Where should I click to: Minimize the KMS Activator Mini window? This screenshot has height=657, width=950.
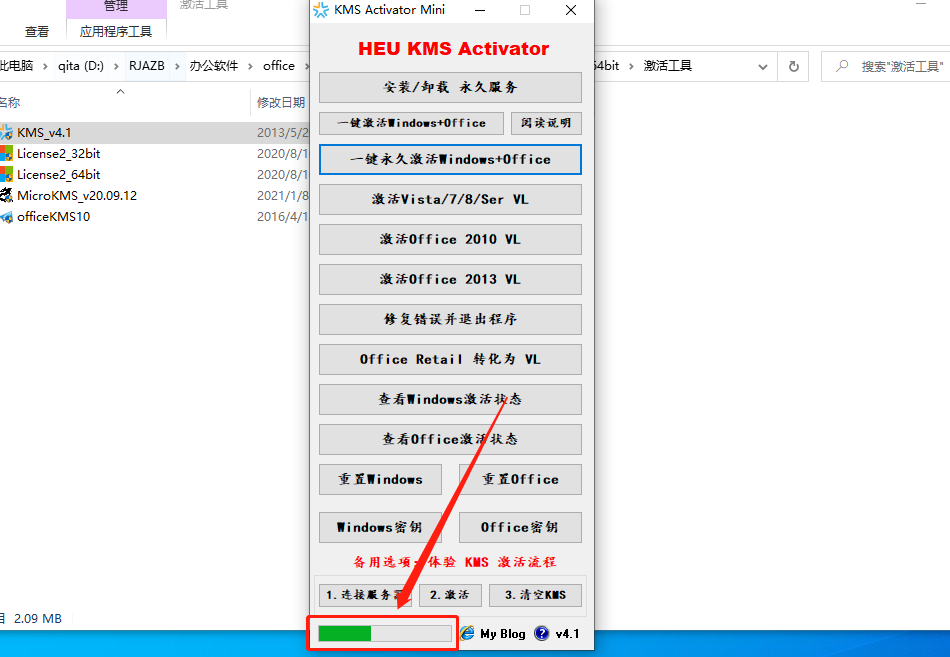click(x=480, y=10)
